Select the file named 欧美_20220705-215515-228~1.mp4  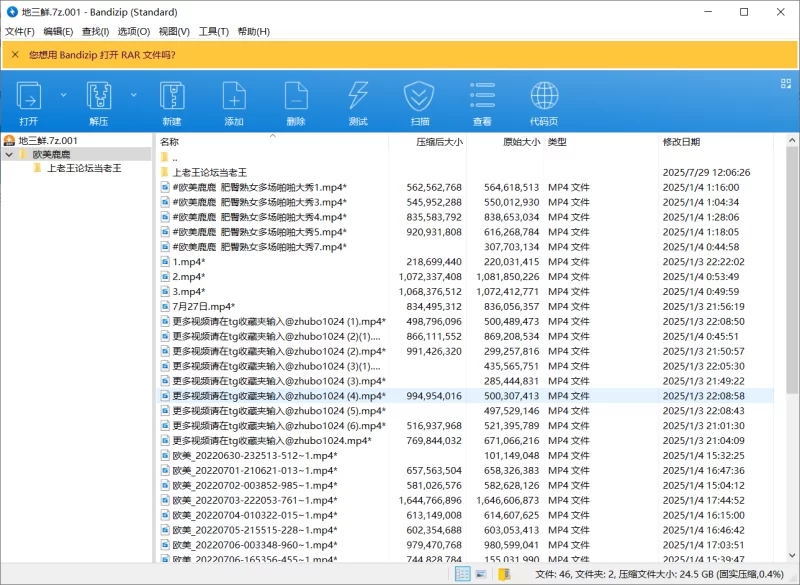(x=465, y=530)
